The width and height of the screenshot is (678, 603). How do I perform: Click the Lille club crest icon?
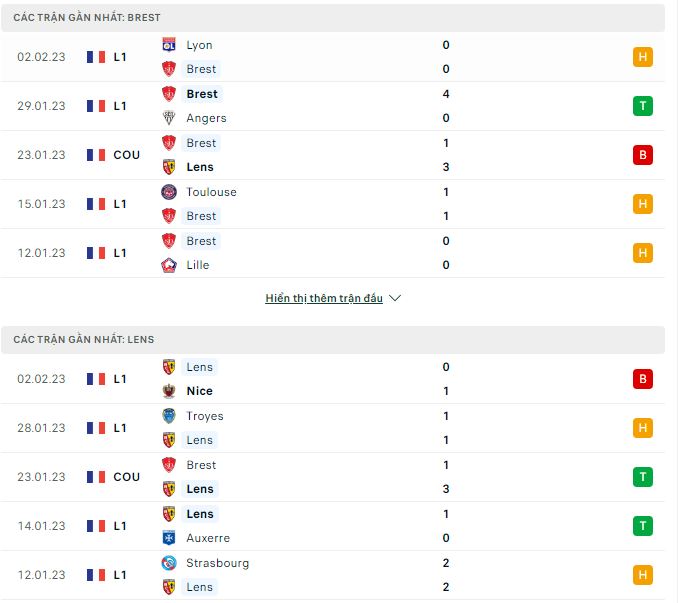click(169, 265)
